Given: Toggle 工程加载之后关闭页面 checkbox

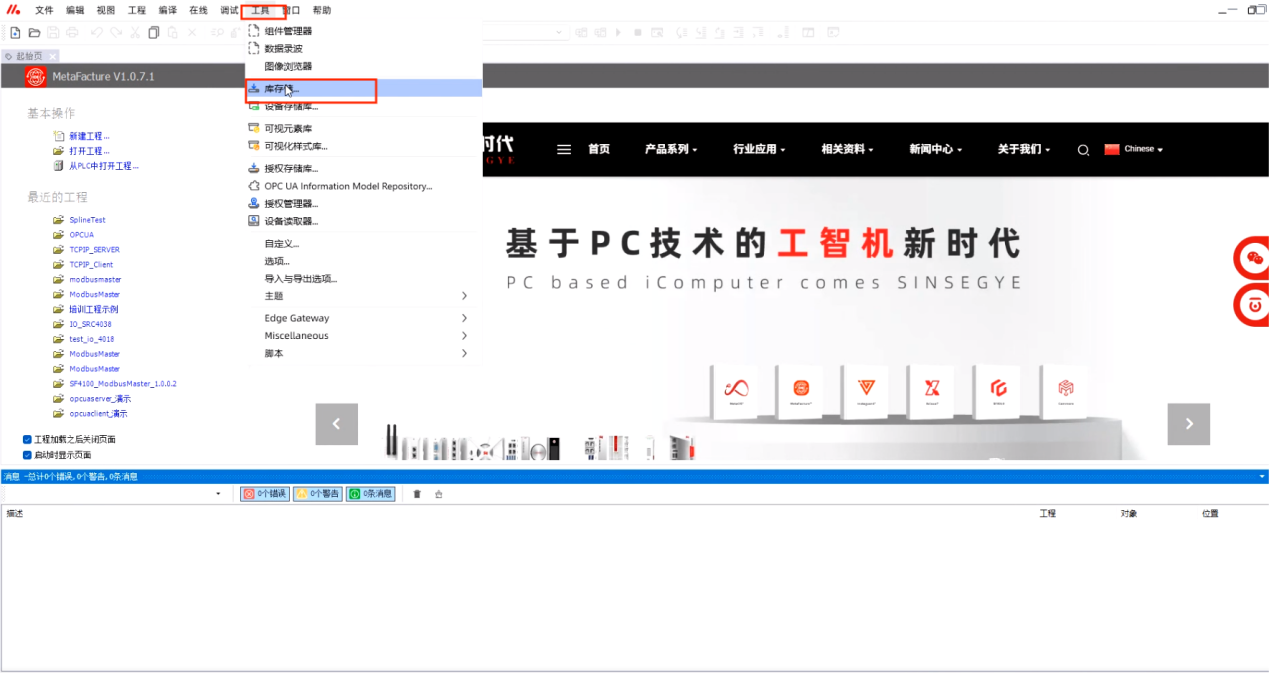Looking at the screenshot, I should [x=27, y=439].
